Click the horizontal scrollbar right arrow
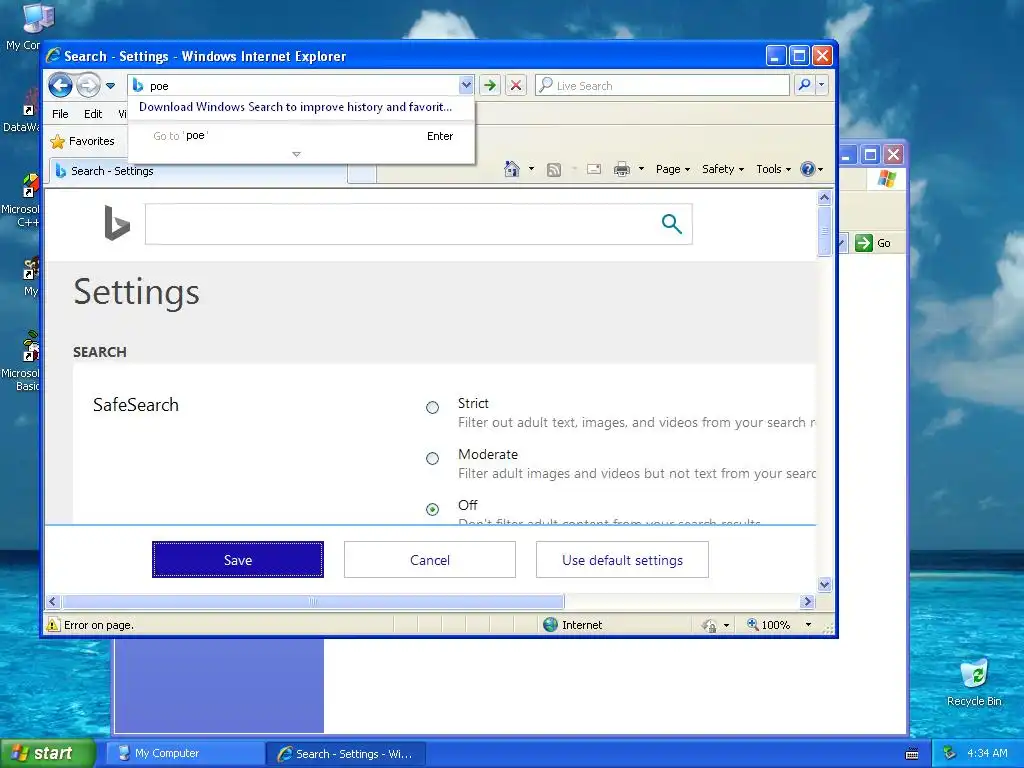 (x=808, y=601)
